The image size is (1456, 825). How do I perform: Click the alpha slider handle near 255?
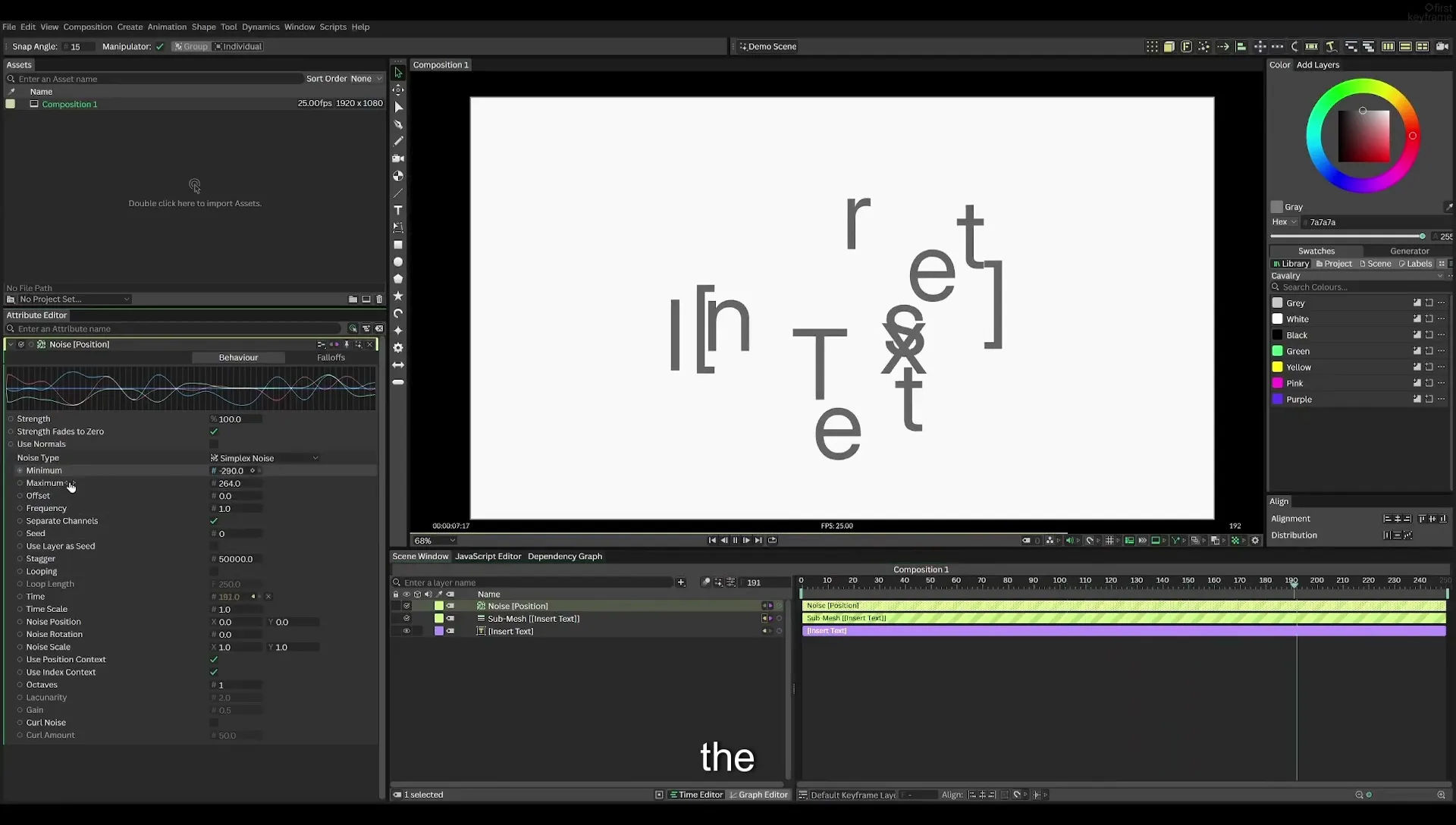1422,237
